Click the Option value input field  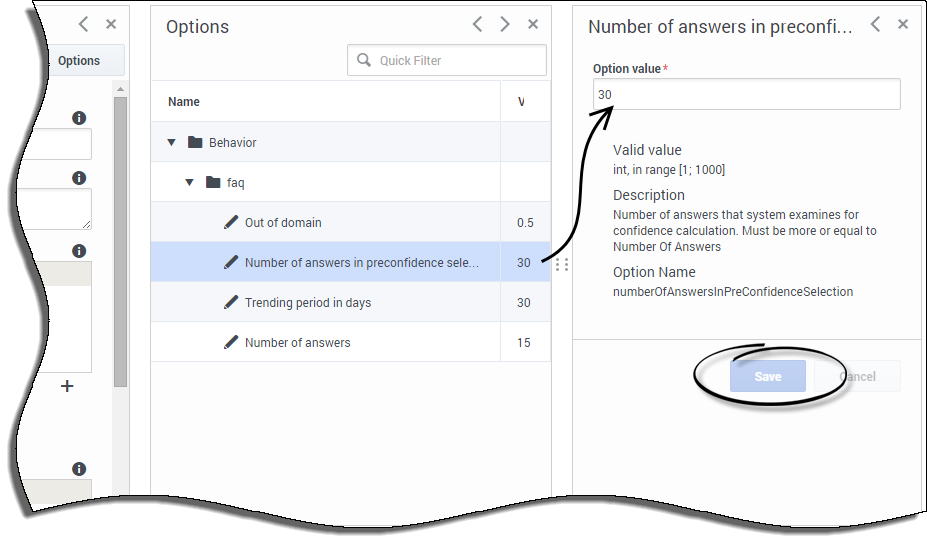pos(746,94)
